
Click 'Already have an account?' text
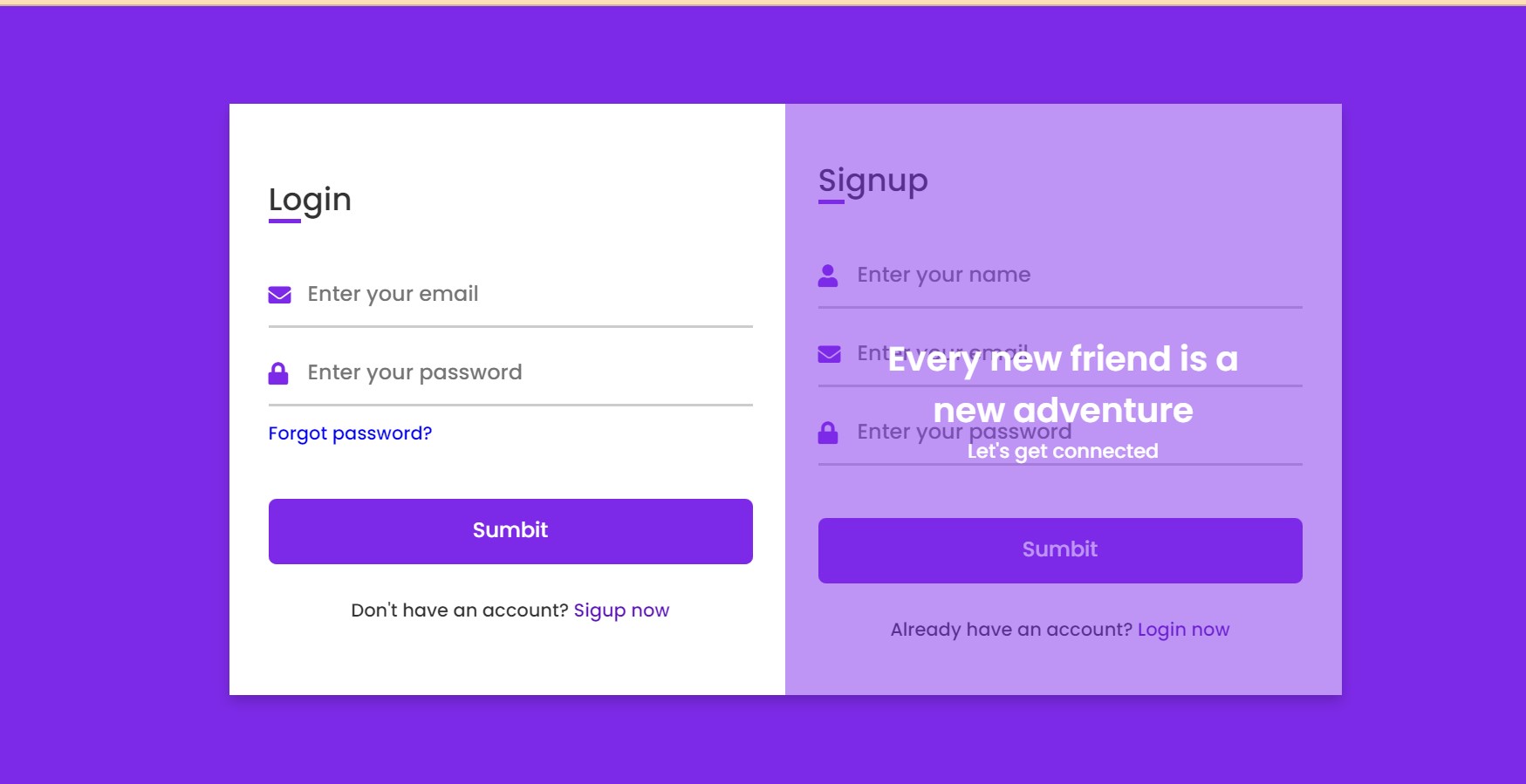pyautogui.click(x=1011, y=630)
